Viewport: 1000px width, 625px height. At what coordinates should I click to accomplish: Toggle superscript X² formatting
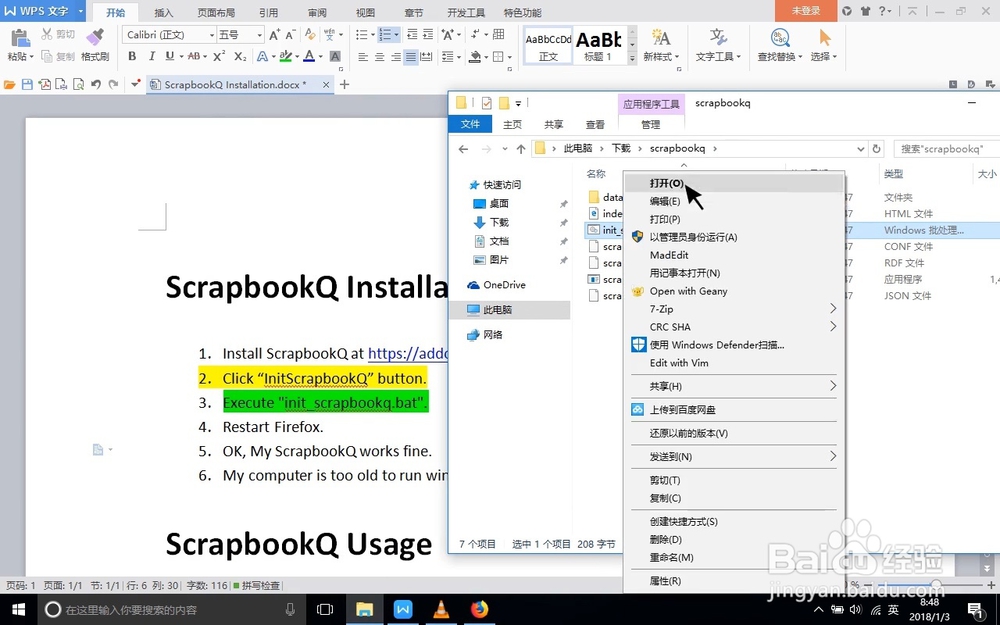click(219, 56)
